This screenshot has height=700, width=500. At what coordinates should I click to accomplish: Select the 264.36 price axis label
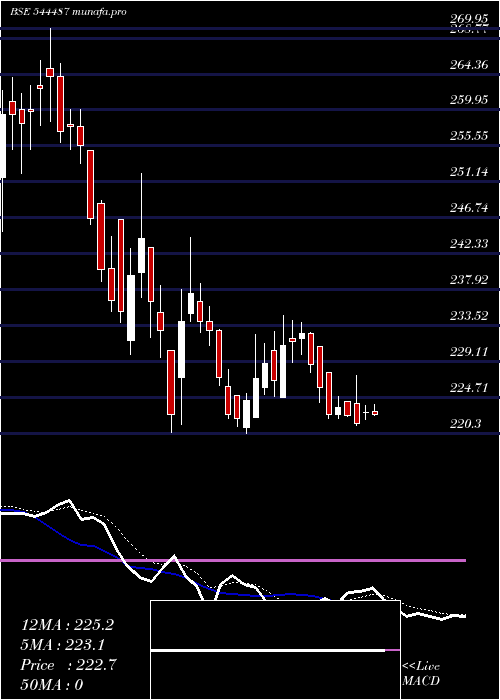click(468, 65)
